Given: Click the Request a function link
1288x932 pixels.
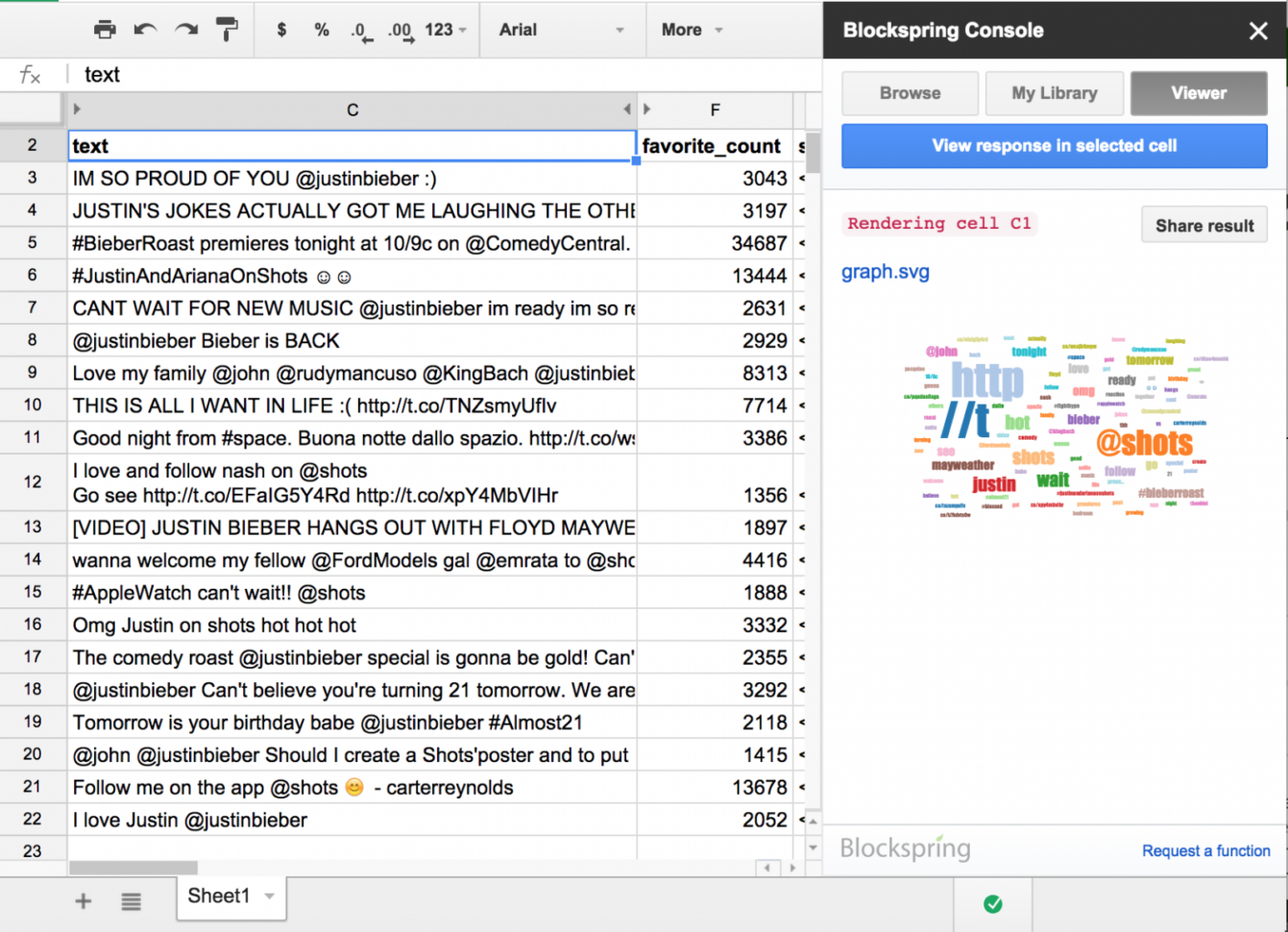Looking at the screenshot, I should [x=1205, y=850].
